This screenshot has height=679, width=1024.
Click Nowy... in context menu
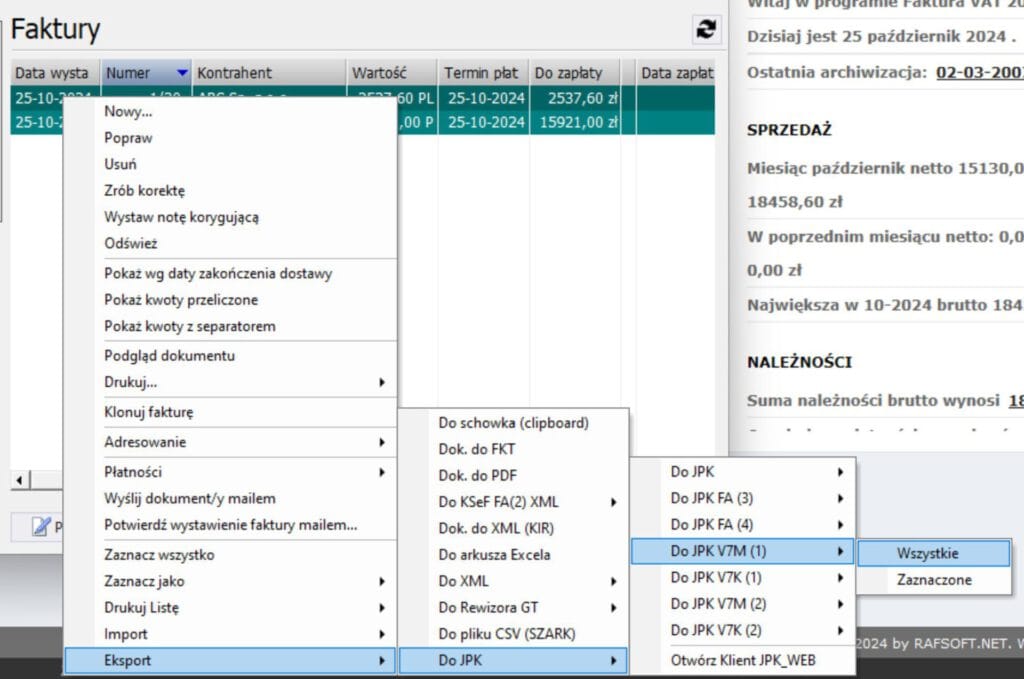(128, 112)
